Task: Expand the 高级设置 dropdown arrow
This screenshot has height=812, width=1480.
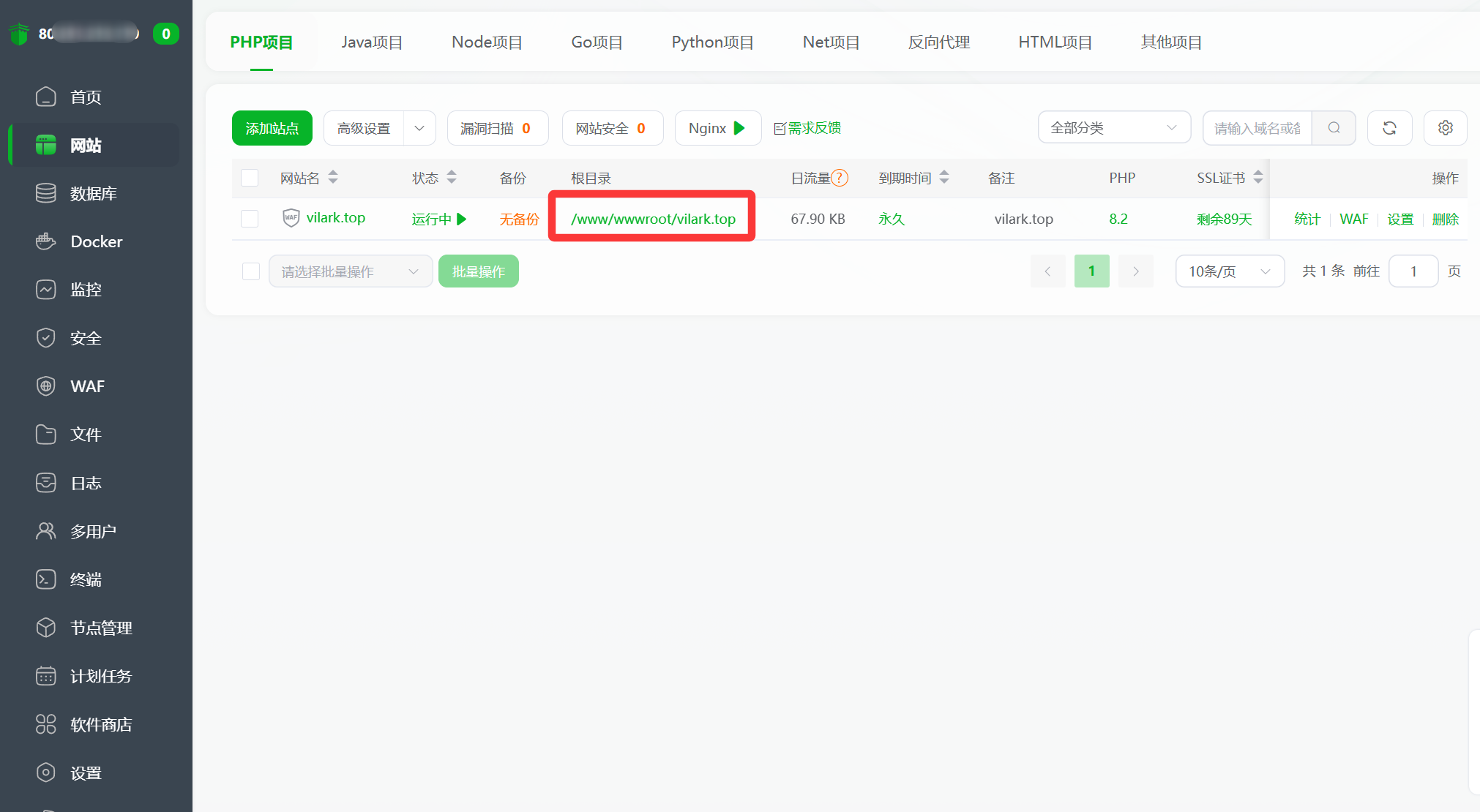Action: [x=419, y=128]
